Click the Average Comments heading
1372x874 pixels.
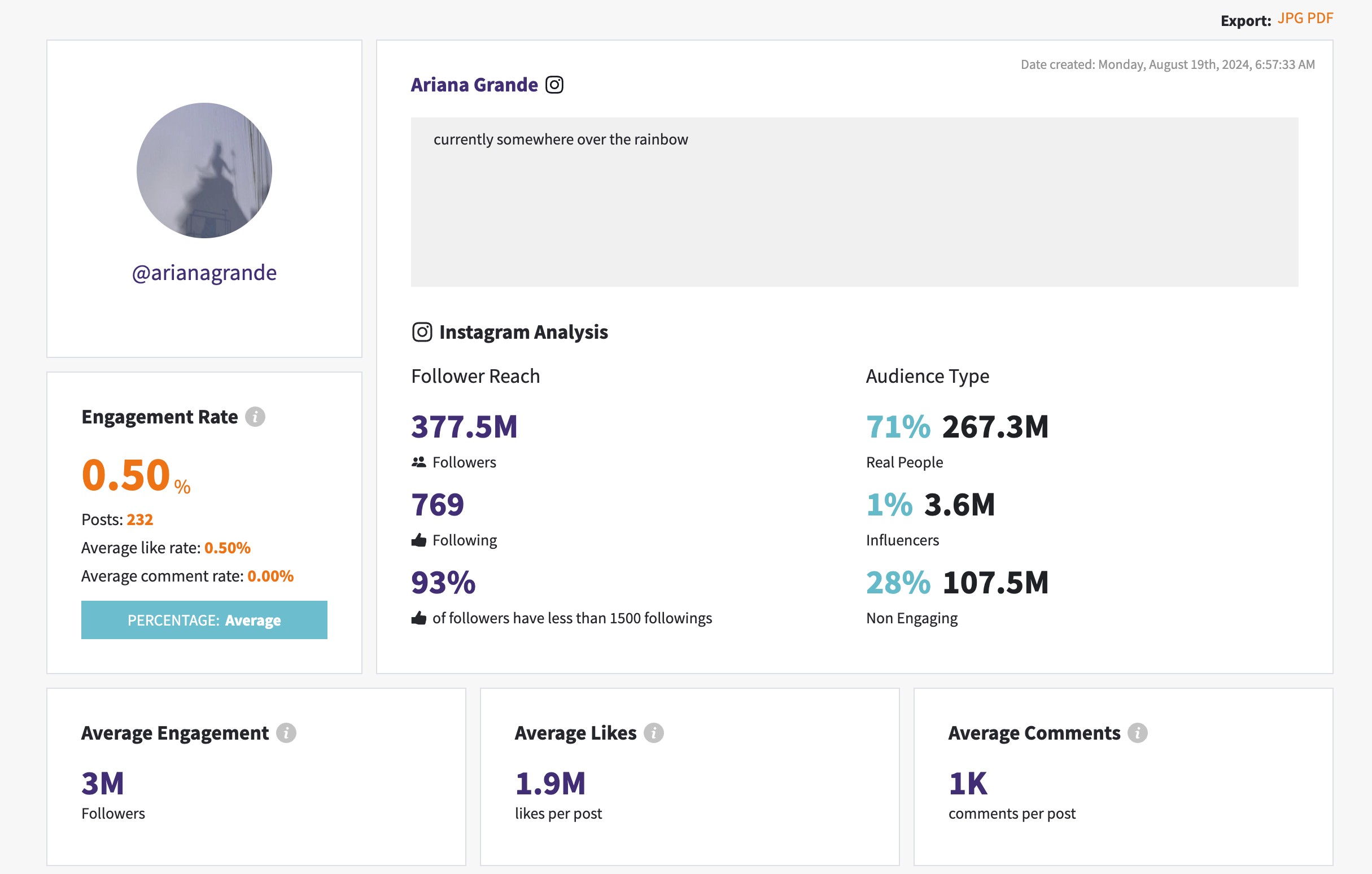pos(1034,733)
